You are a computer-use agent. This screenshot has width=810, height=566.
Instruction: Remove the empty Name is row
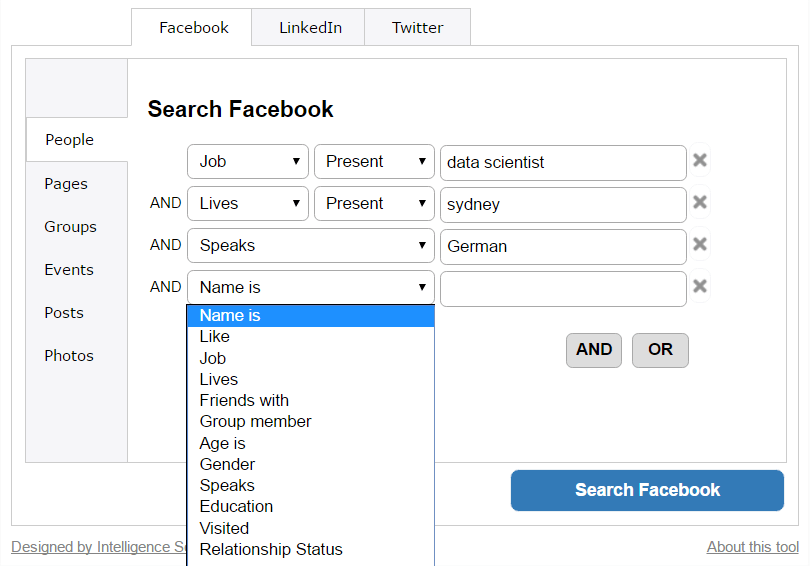tap(699, 286)
